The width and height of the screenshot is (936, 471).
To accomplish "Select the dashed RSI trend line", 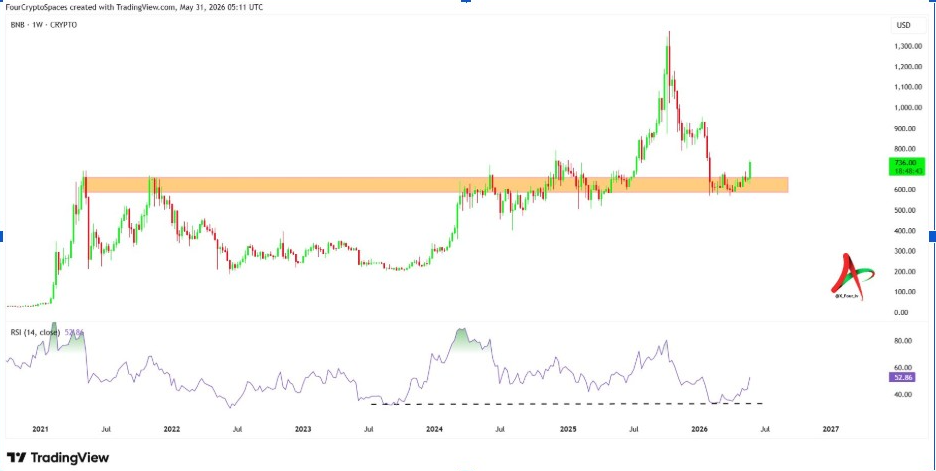I will tap(566, 404).
